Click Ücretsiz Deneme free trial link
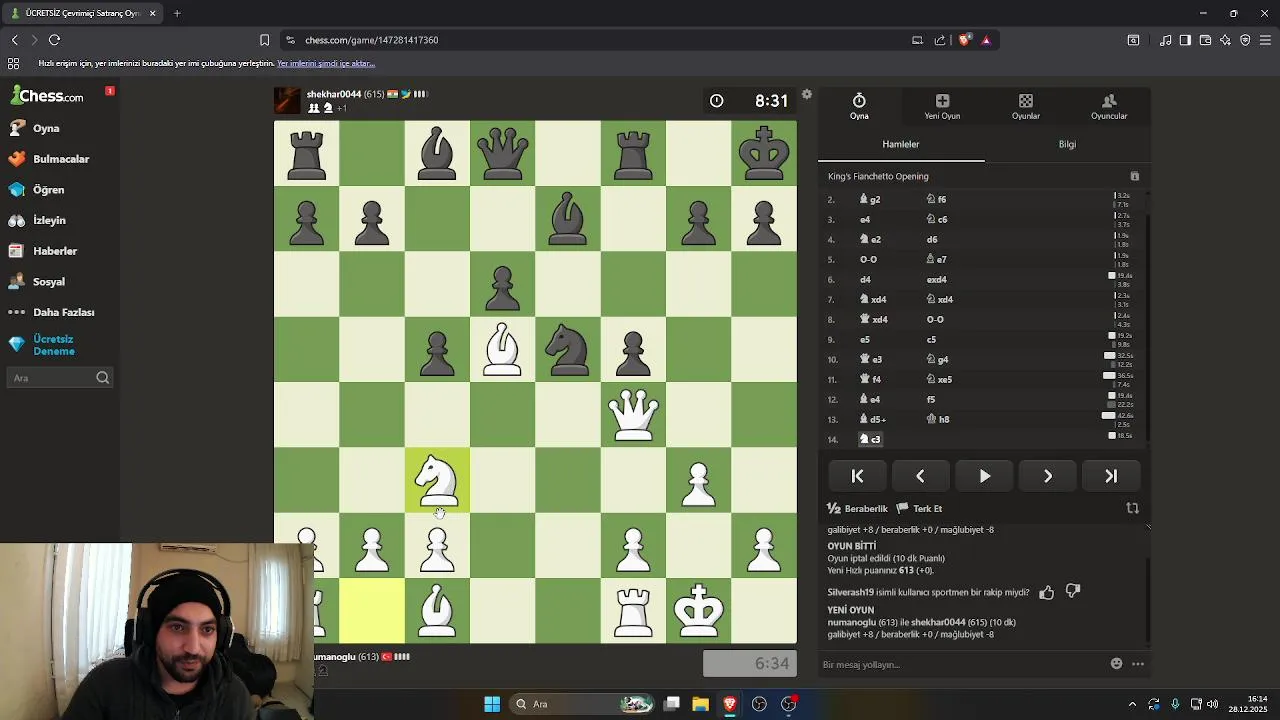 [x=42, y=345]
